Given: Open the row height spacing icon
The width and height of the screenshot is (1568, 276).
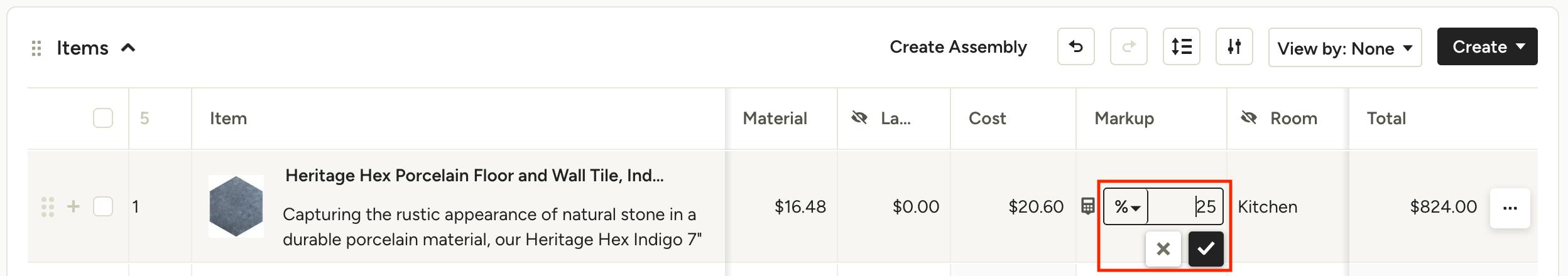Looking at the screenshot, I should (1181, 46).
